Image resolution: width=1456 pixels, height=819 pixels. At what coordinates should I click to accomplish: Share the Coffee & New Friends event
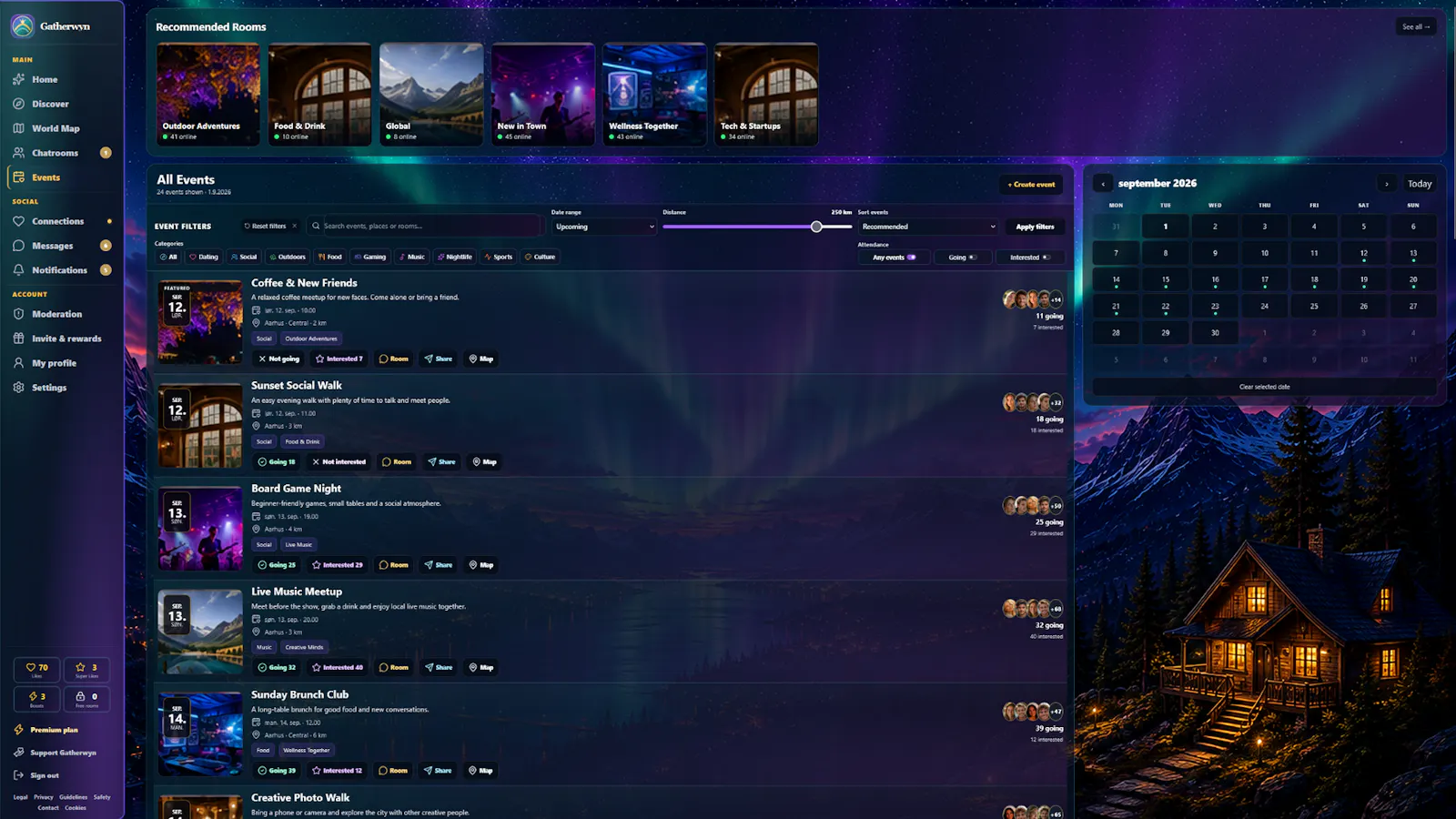click(439, 359)
